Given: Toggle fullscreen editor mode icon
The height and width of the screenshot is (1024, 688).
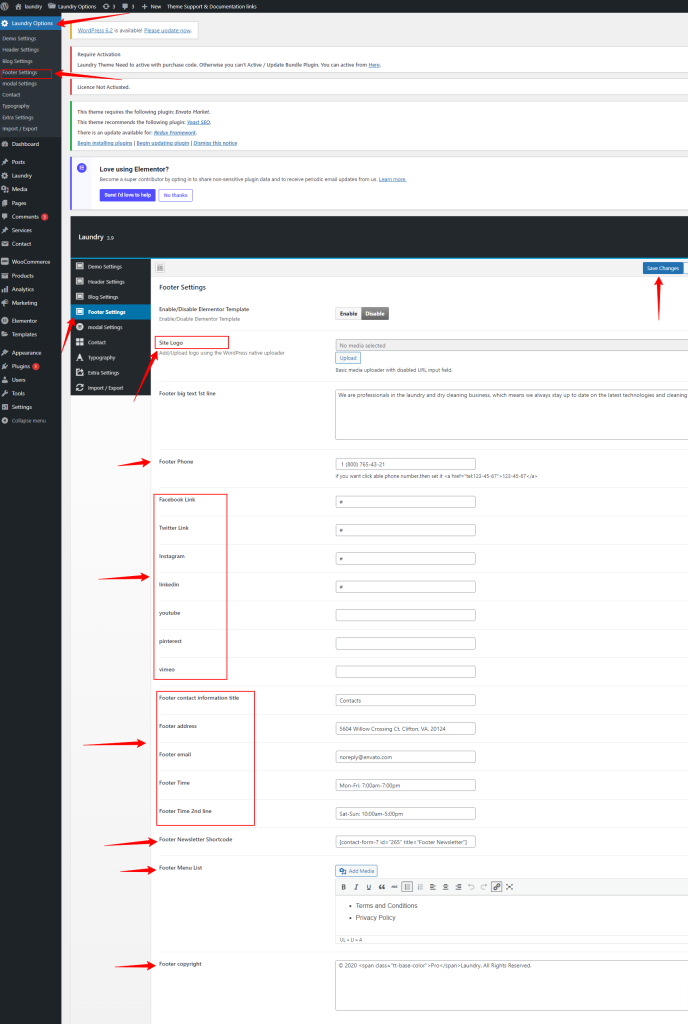Looking at the screenshot, I should tap(510, 886).
